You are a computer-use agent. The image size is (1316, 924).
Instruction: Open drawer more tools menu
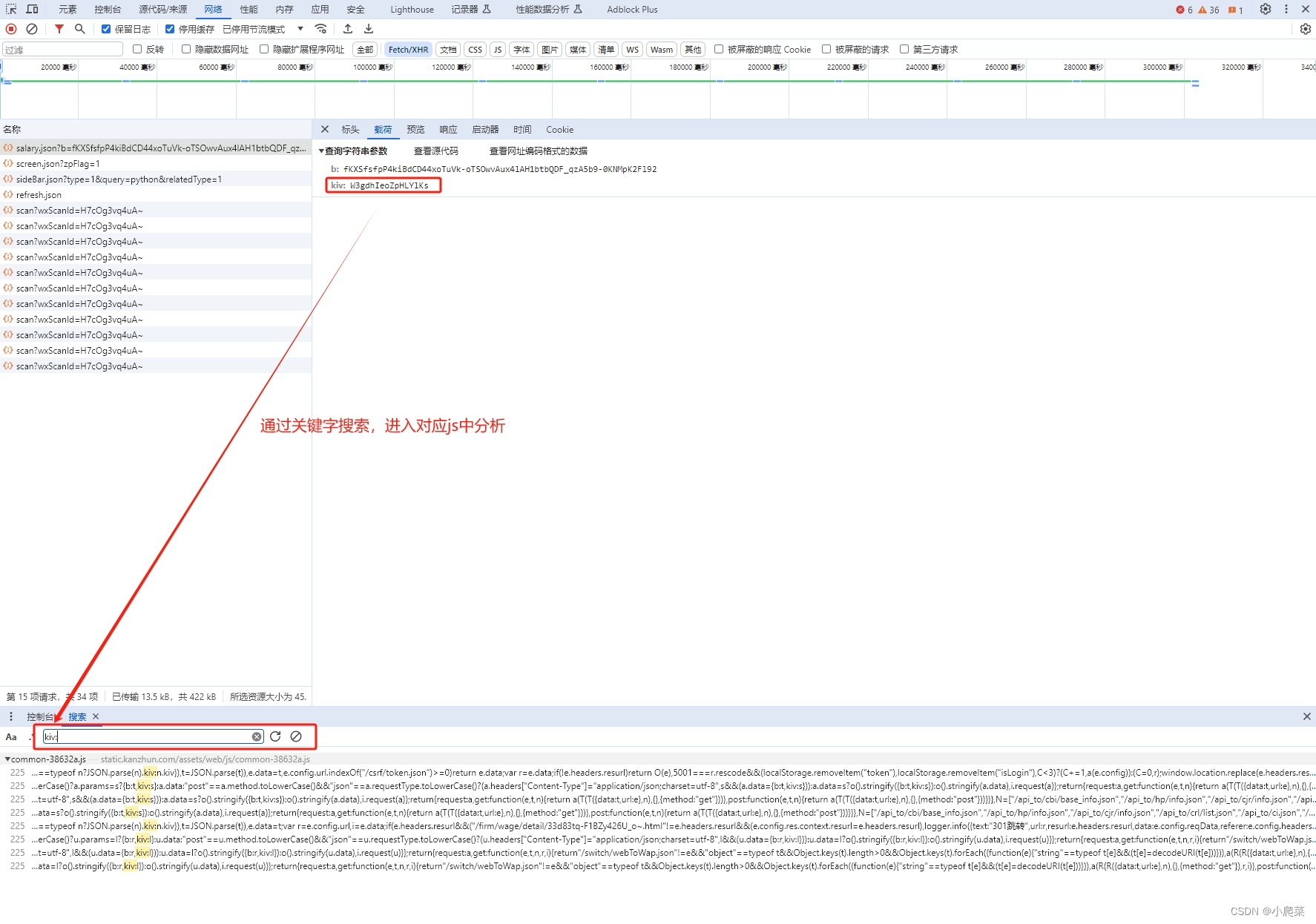click(11, 716)
